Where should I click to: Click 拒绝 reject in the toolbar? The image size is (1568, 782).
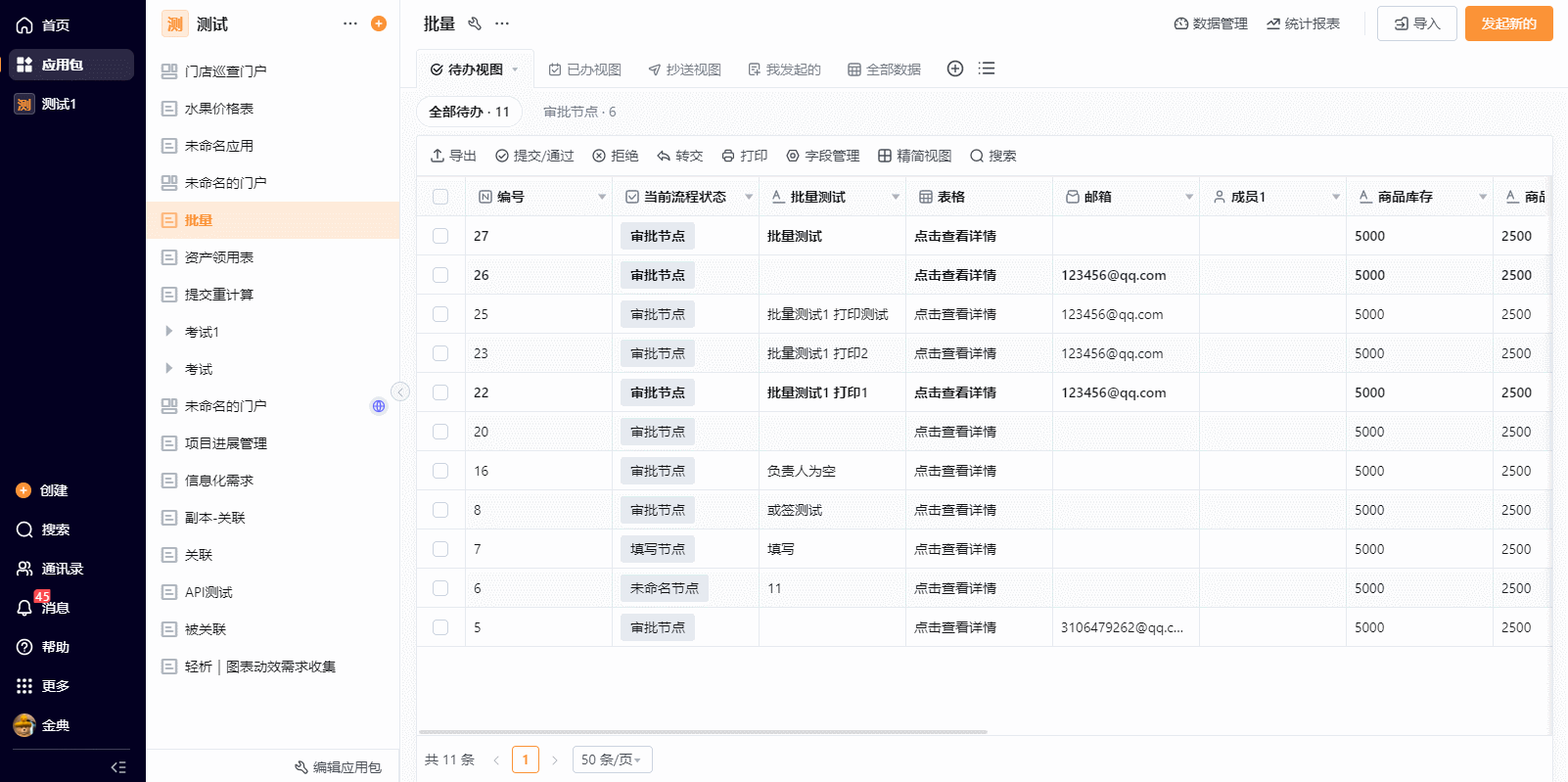tap(615, 156)
